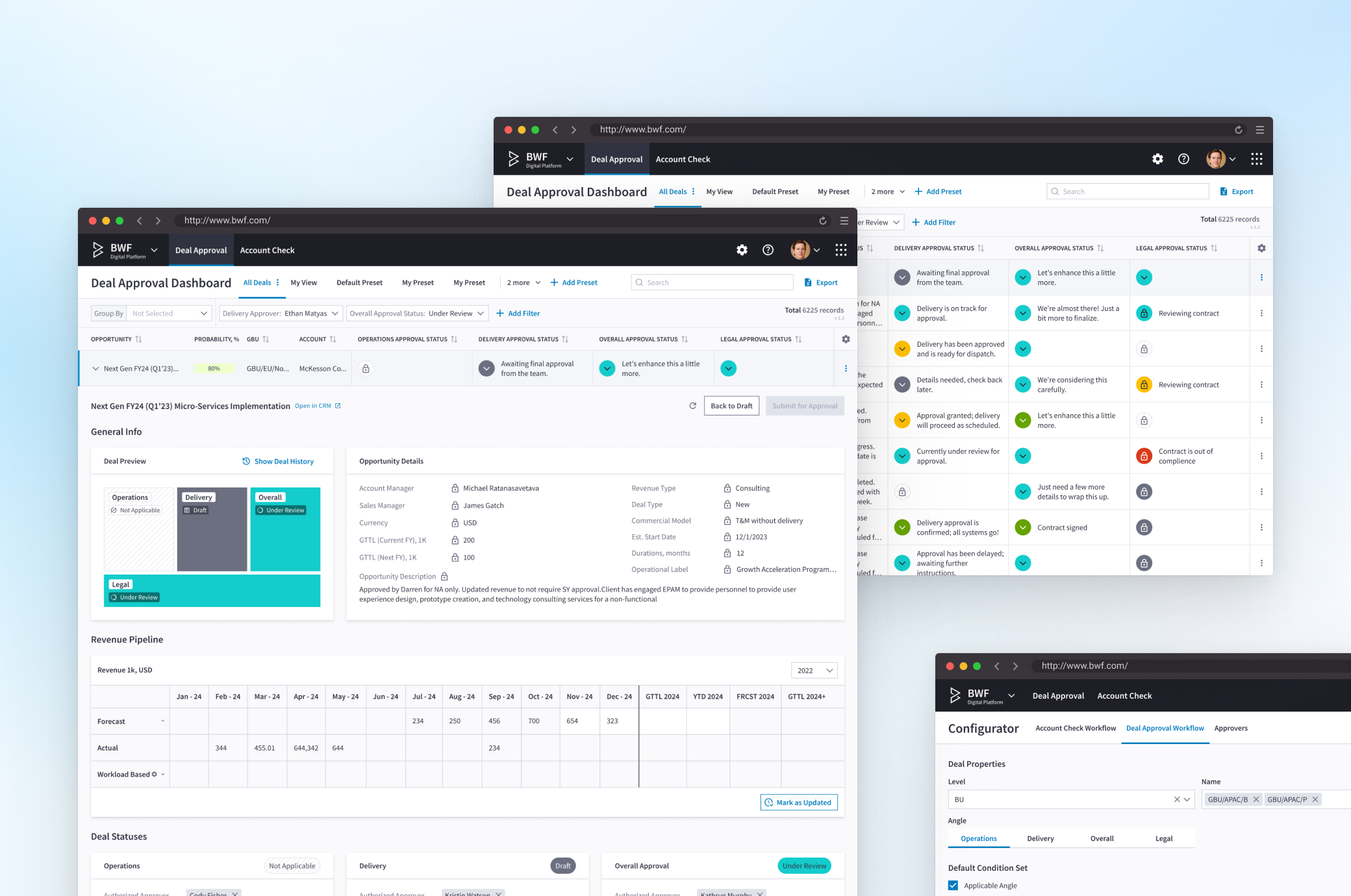
Task: Uncheck the Applicable Angle checkbox
Action: pos(952,885)
